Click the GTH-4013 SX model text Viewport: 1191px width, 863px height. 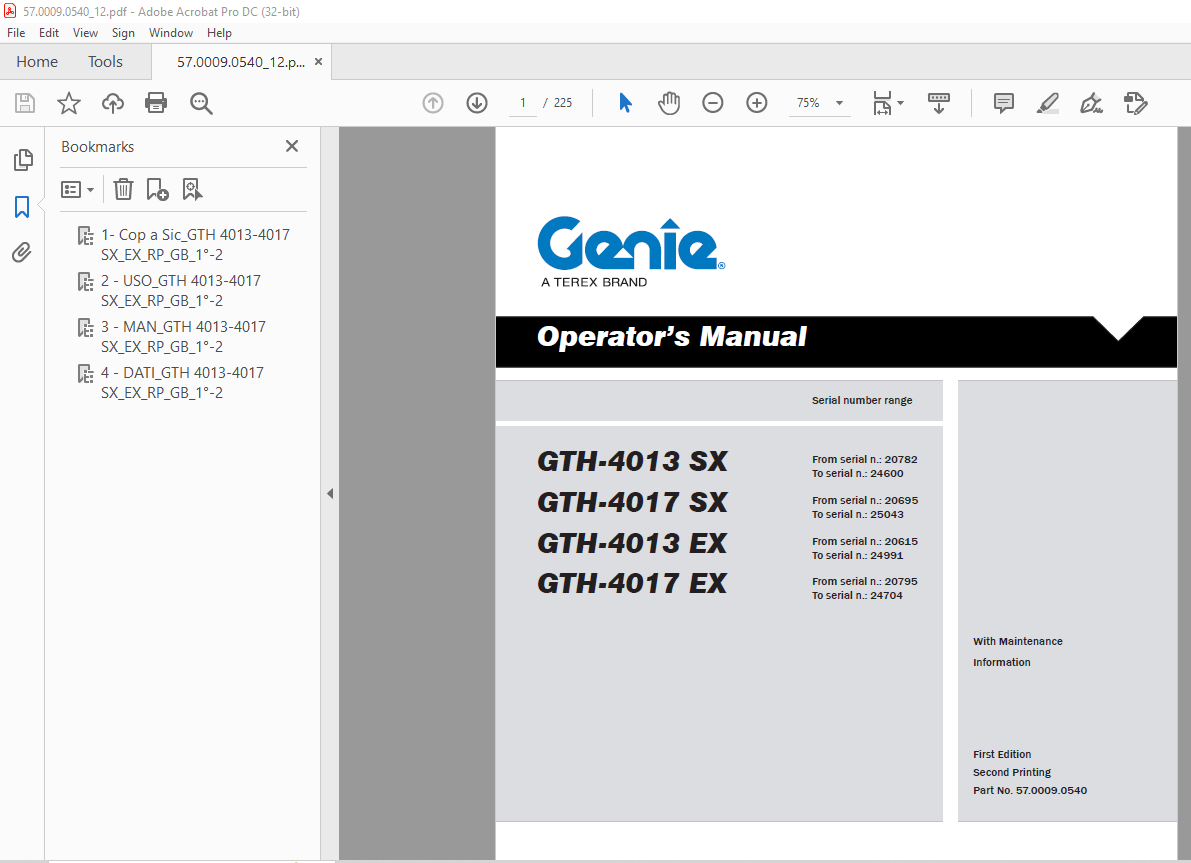(x=632, y=461)
